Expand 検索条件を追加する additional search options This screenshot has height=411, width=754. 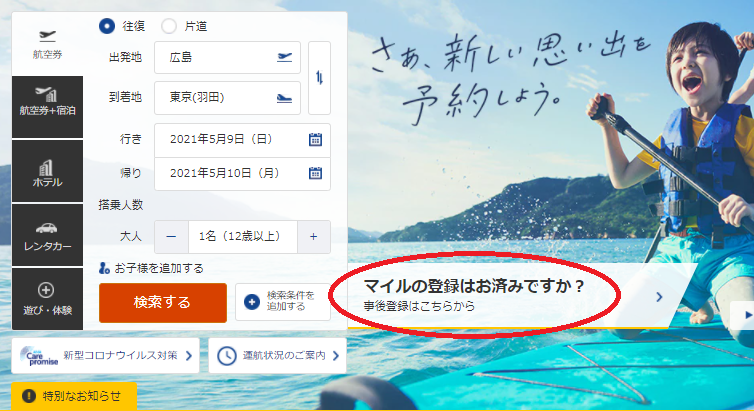pos(282,302)
